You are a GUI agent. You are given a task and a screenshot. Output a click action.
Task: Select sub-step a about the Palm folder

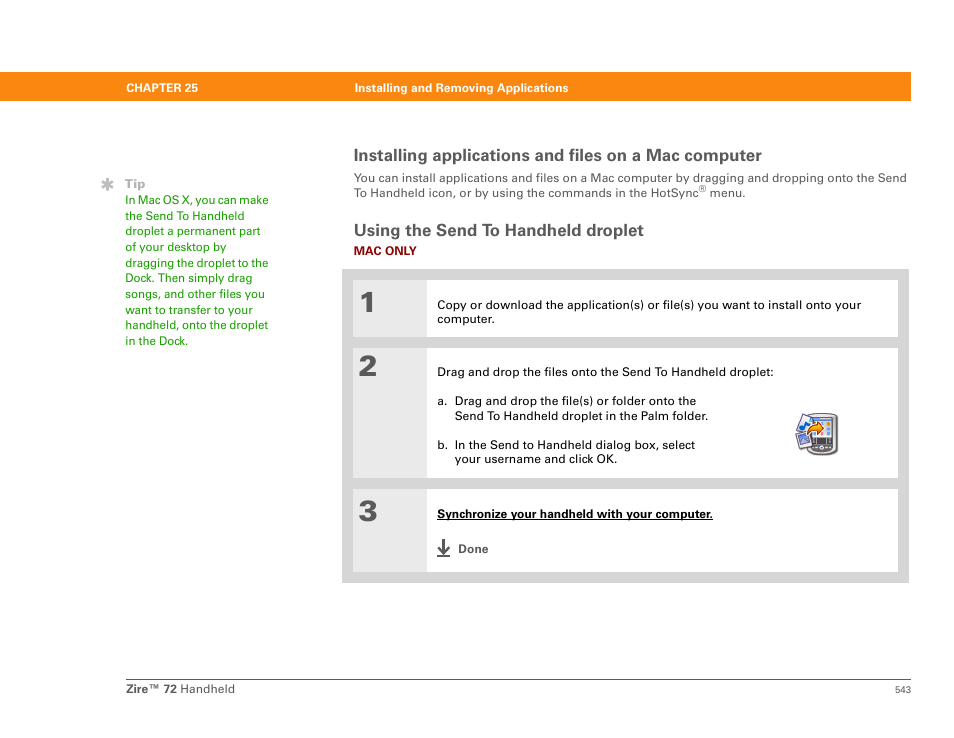click(573, 408)
